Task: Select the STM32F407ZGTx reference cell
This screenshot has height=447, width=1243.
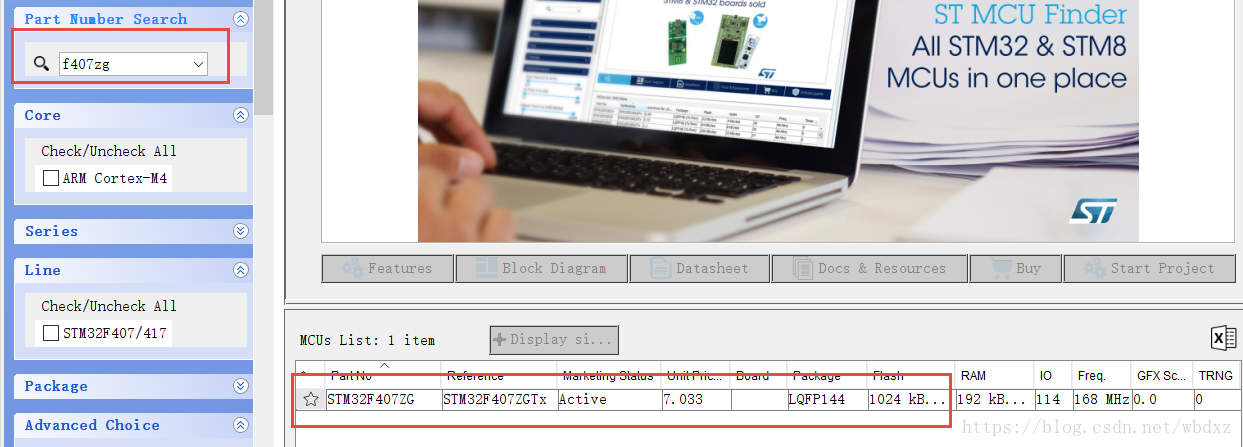Action: [500, 399]
